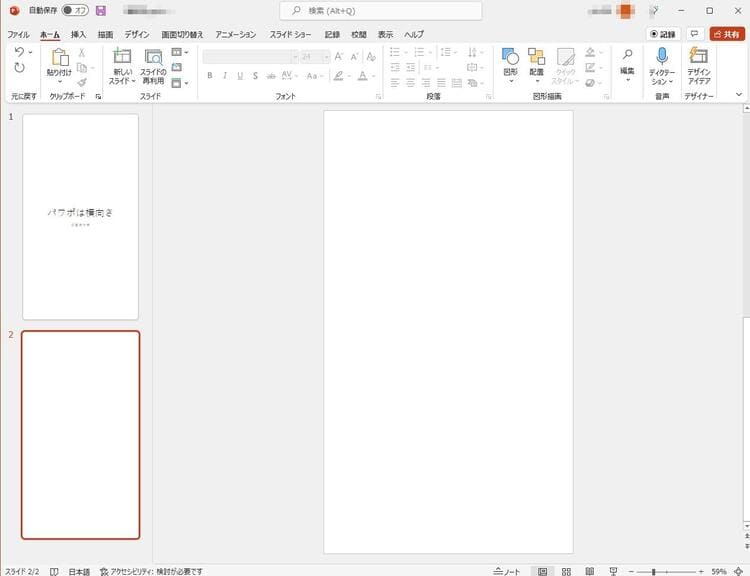Open the Font dialog launcher

pyautogui.click(x=378, y=96)
